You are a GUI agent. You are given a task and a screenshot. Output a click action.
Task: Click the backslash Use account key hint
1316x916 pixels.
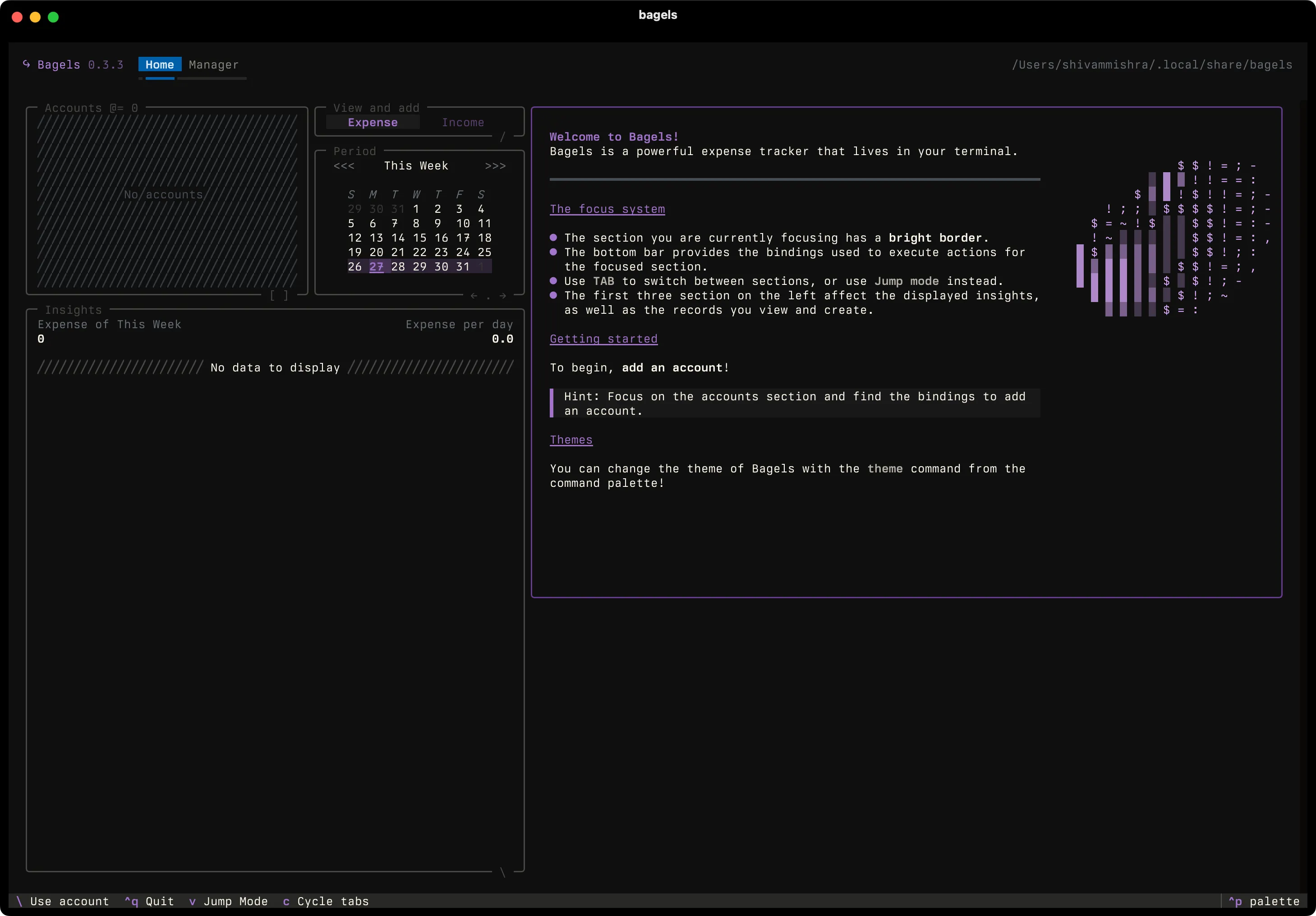coord(63,902)
